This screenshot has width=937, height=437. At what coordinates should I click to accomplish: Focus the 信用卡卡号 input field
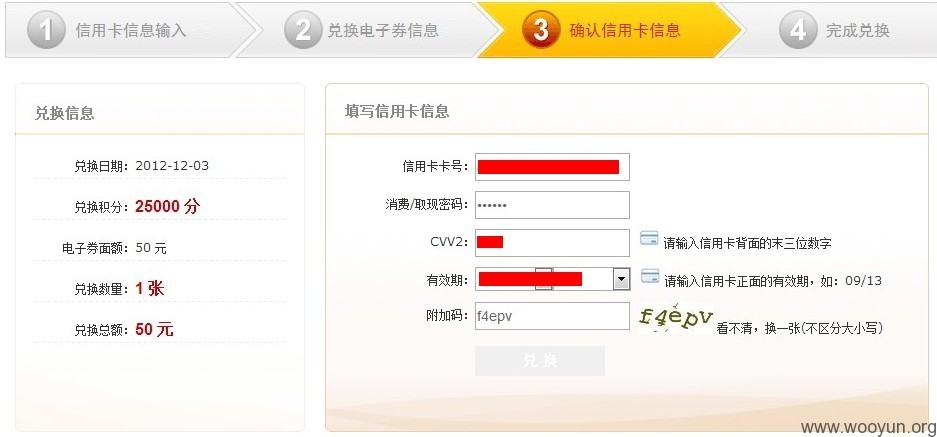(x=552, y=167)
